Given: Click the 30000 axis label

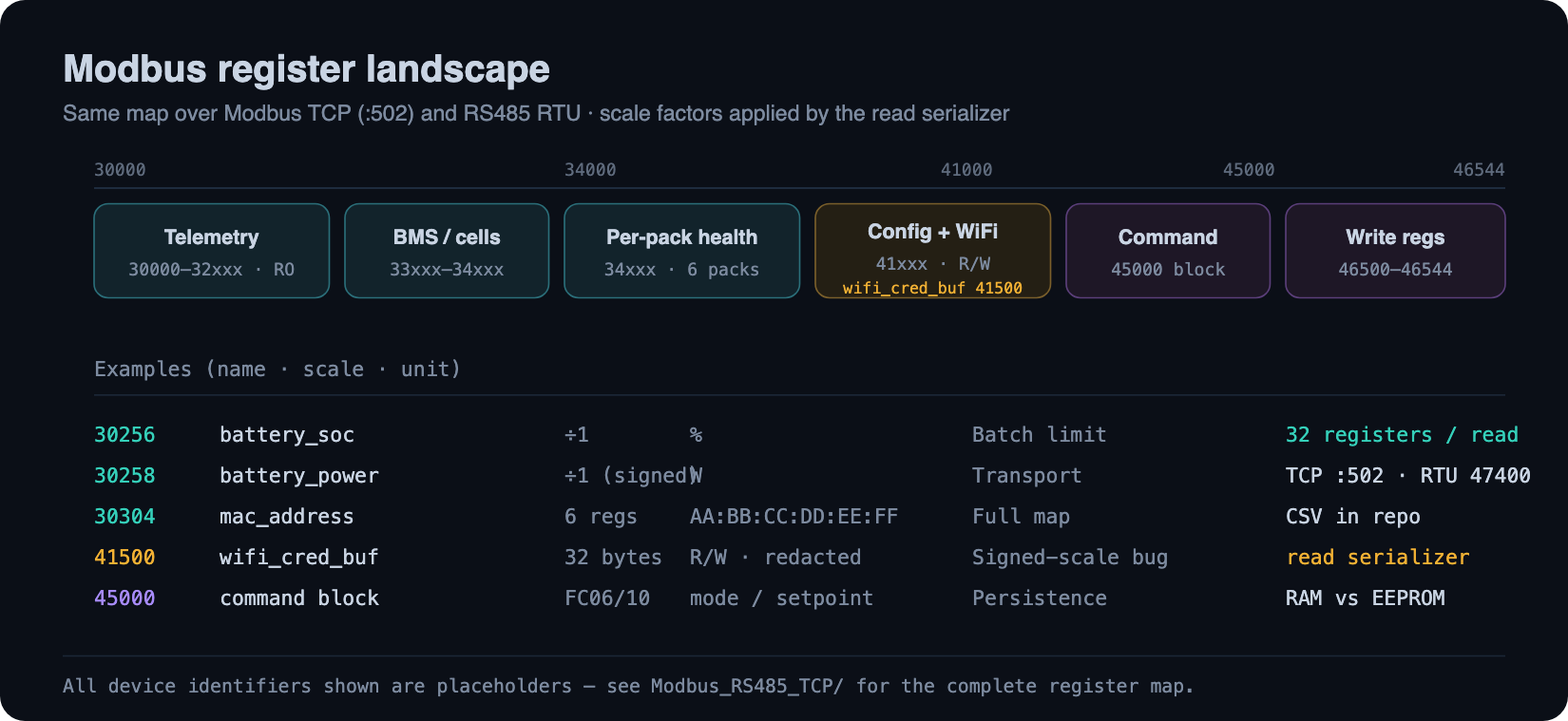Looking at the screenshot, I should tap(120, 170).
